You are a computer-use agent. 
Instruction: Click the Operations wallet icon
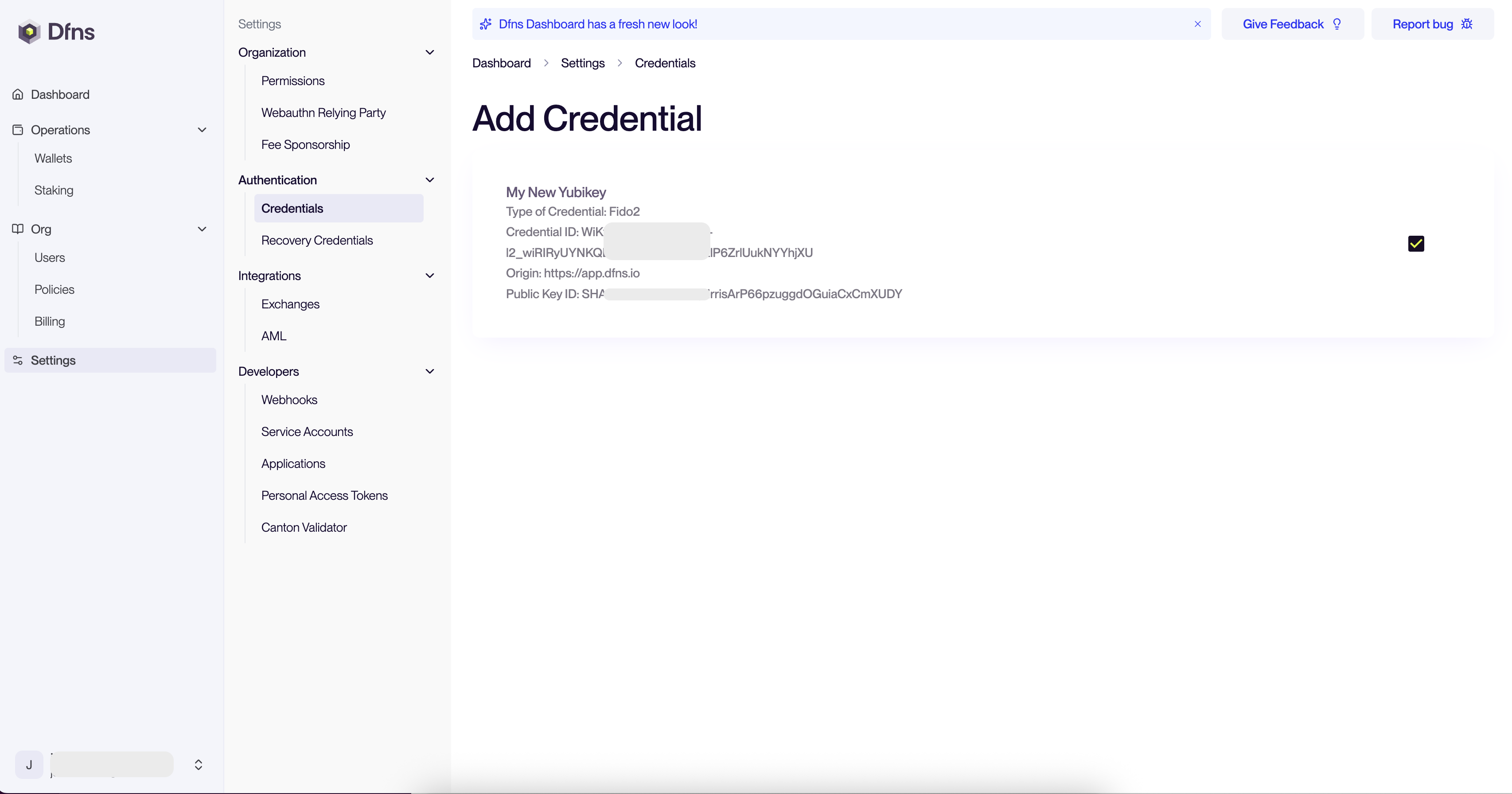pos(18,130)
